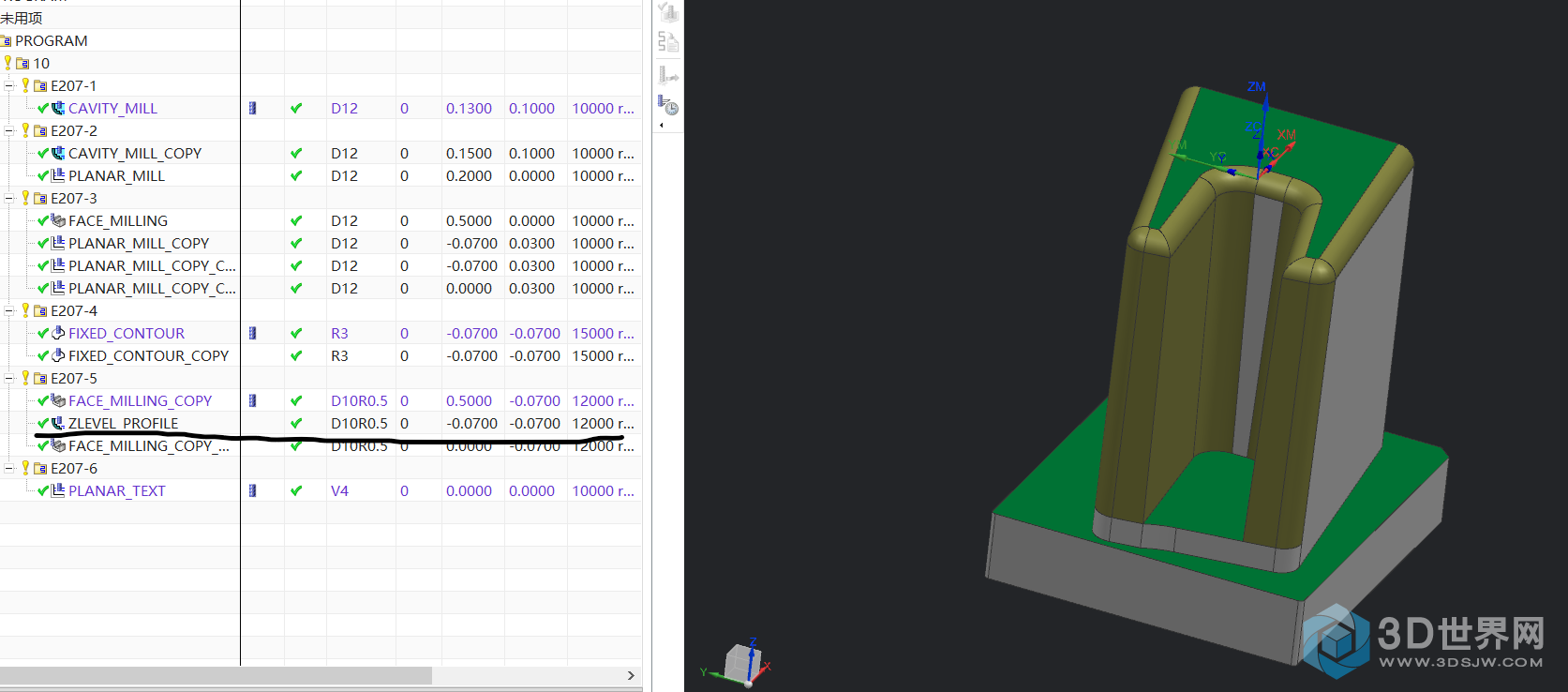Click the tool change marker in FACE_MILLING_COPY row
The height and width of the screenshot is (692, 1568).
252,400
